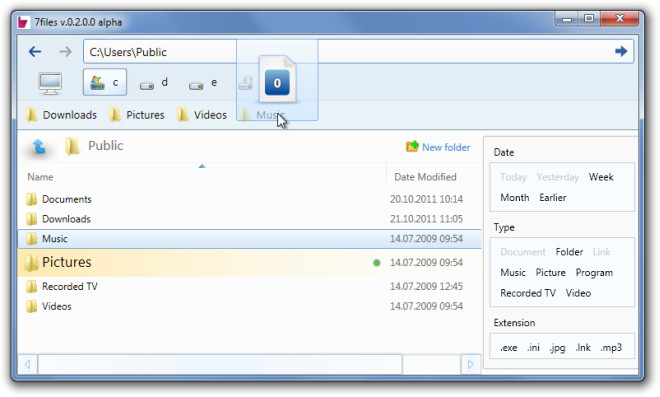Filter by type Program

[x=594, y=273]
